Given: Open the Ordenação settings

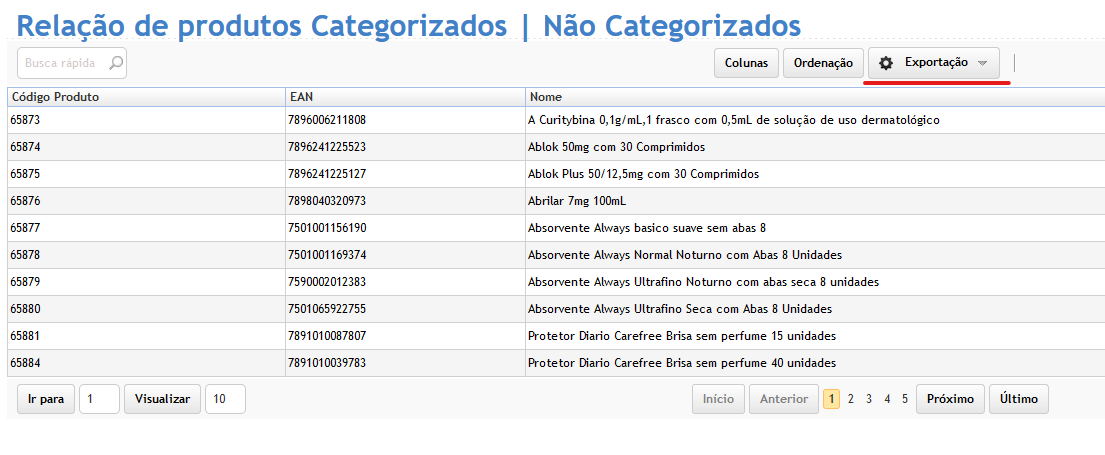Looking at the screenshot, I should point(823,63).
